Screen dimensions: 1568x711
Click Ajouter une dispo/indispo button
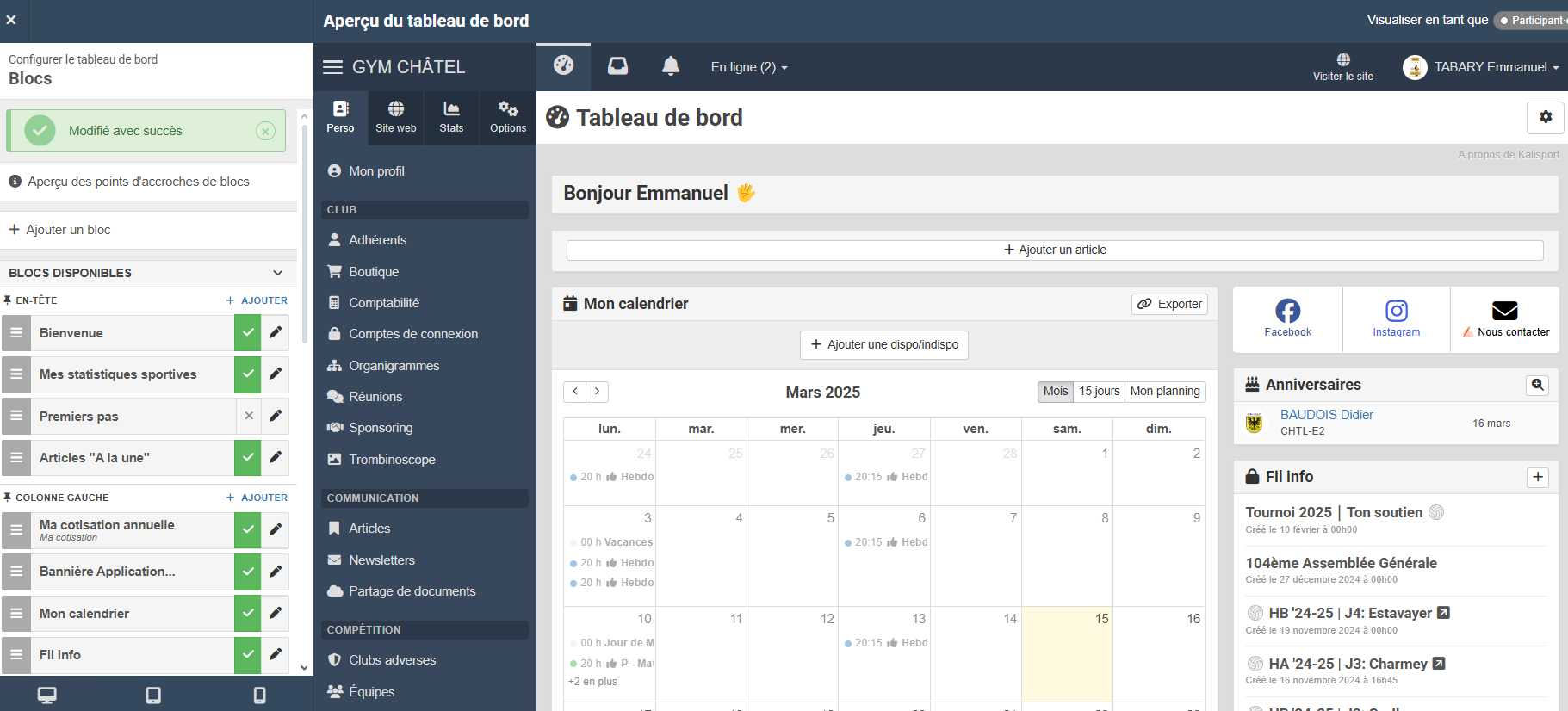(883, 344)
